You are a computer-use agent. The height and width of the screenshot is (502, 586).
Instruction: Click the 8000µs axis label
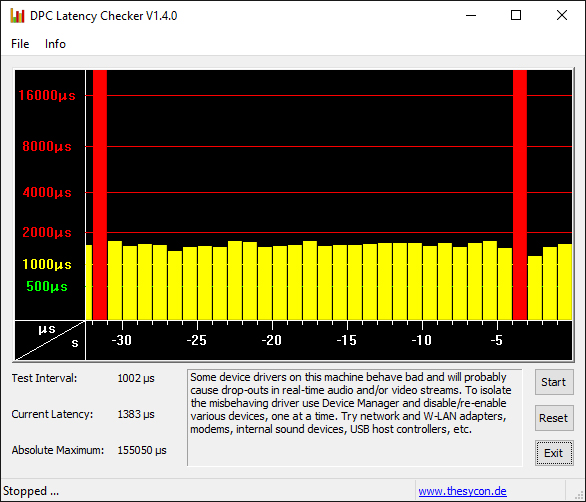pyautogui.click(x=47, y=146)
